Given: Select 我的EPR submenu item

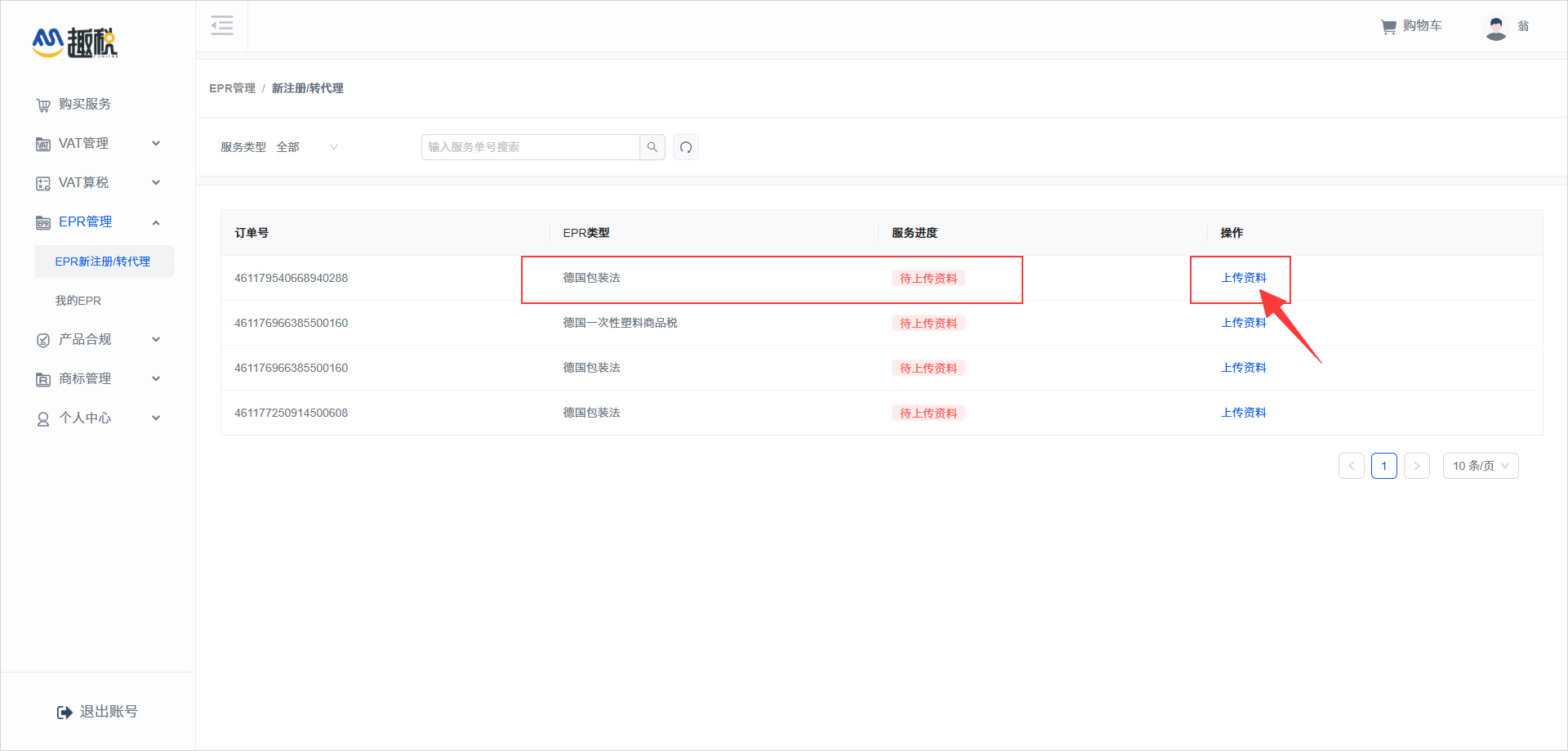Looking at the screenshot, I should tap(78, 301).
